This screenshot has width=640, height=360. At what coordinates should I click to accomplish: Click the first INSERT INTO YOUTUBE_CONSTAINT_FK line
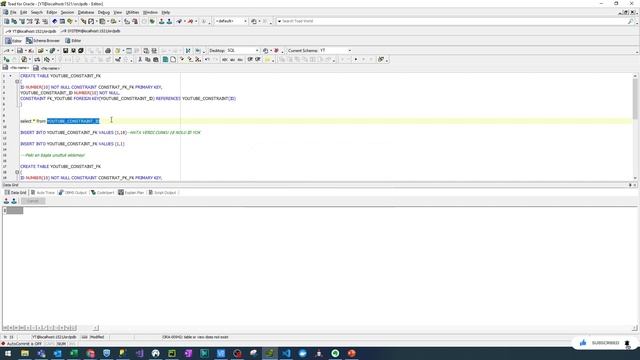(110, 133)
